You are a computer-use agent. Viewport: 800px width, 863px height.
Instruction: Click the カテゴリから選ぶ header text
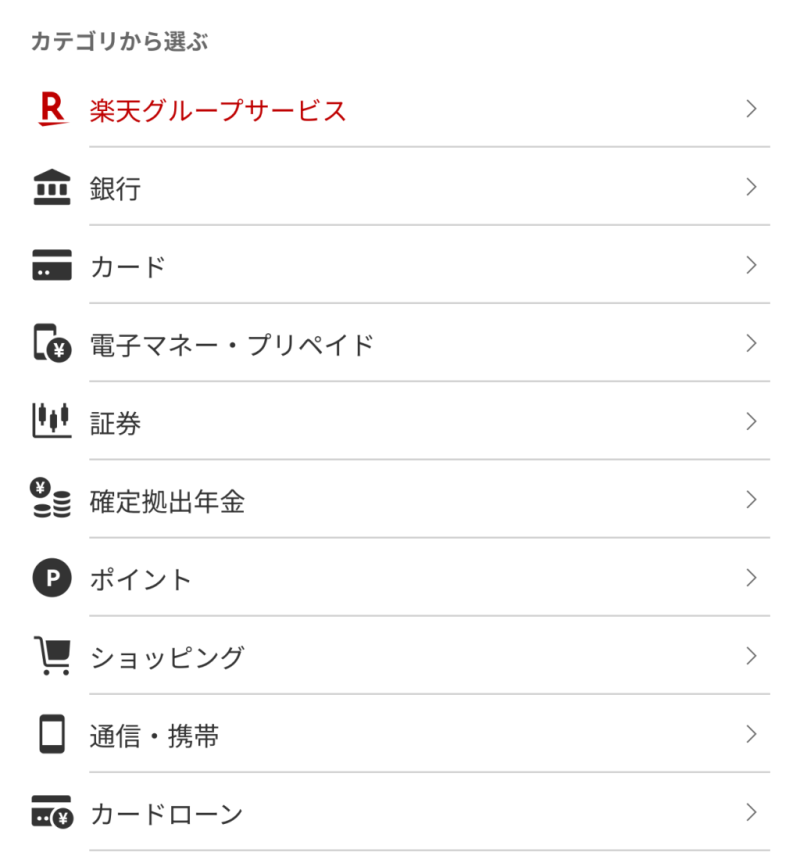[119, 42]
